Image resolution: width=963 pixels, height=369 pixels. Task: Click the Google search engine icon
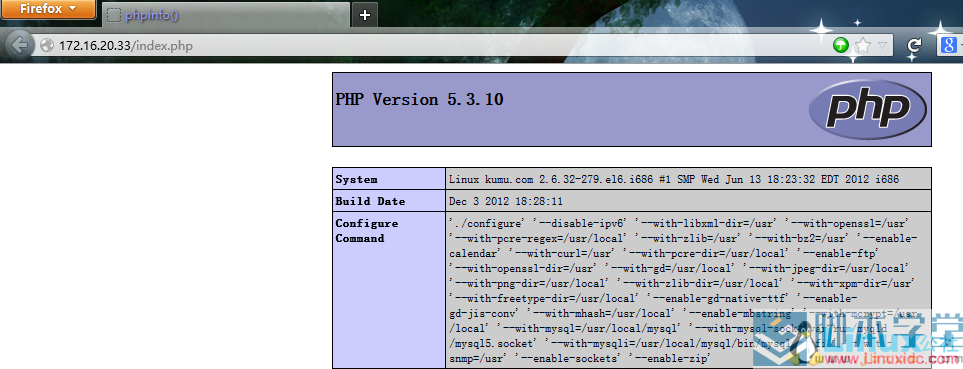click(x=948, y=45)
